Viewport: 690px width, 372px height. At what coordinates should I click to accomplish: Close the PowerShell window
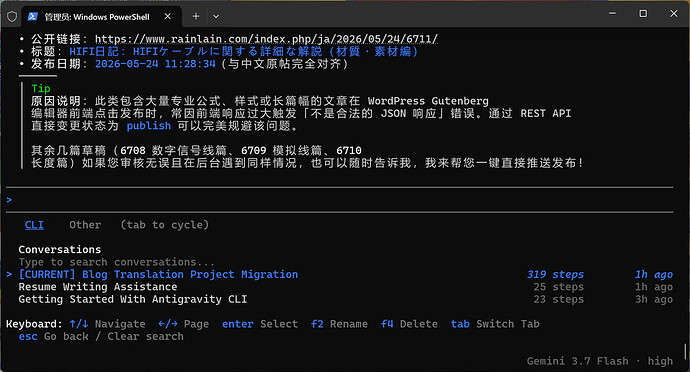click(674, 14)
